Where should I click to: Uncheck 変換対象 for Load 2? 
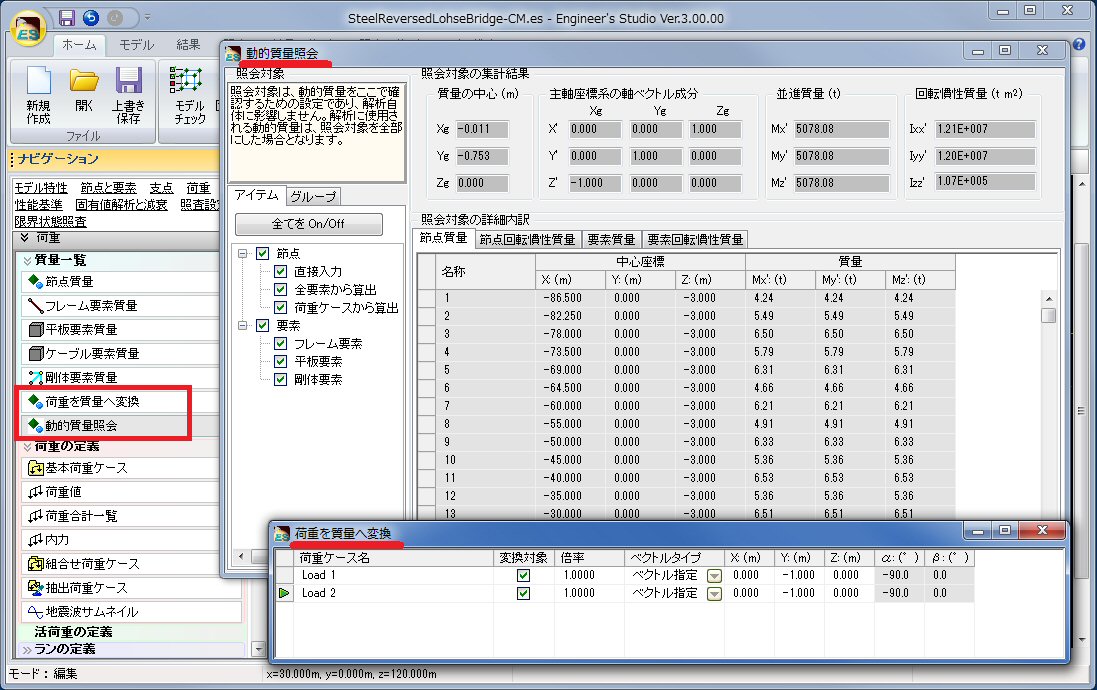coord(523,593)
